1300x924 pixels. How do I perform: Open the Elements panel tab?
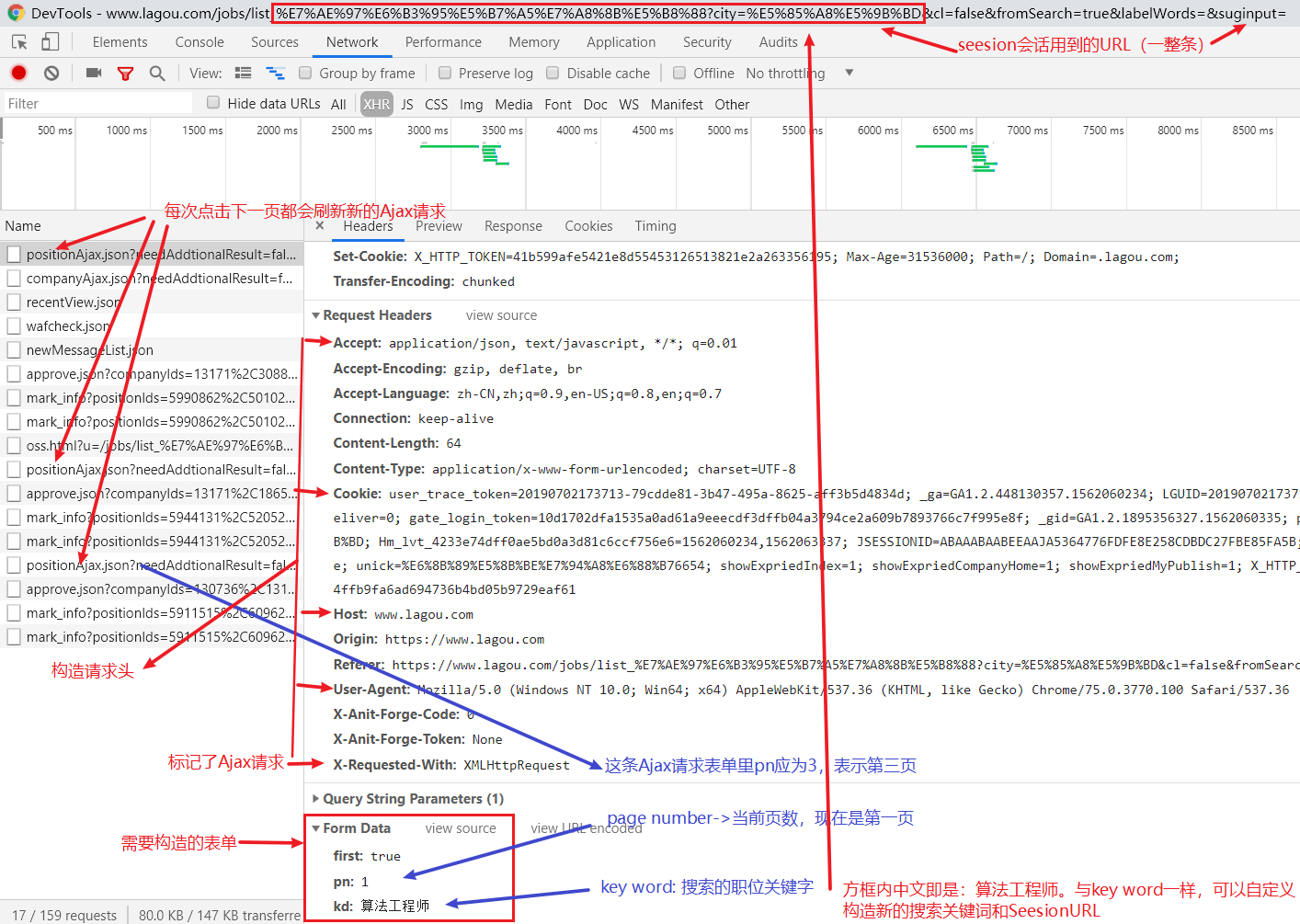point(120,42)
